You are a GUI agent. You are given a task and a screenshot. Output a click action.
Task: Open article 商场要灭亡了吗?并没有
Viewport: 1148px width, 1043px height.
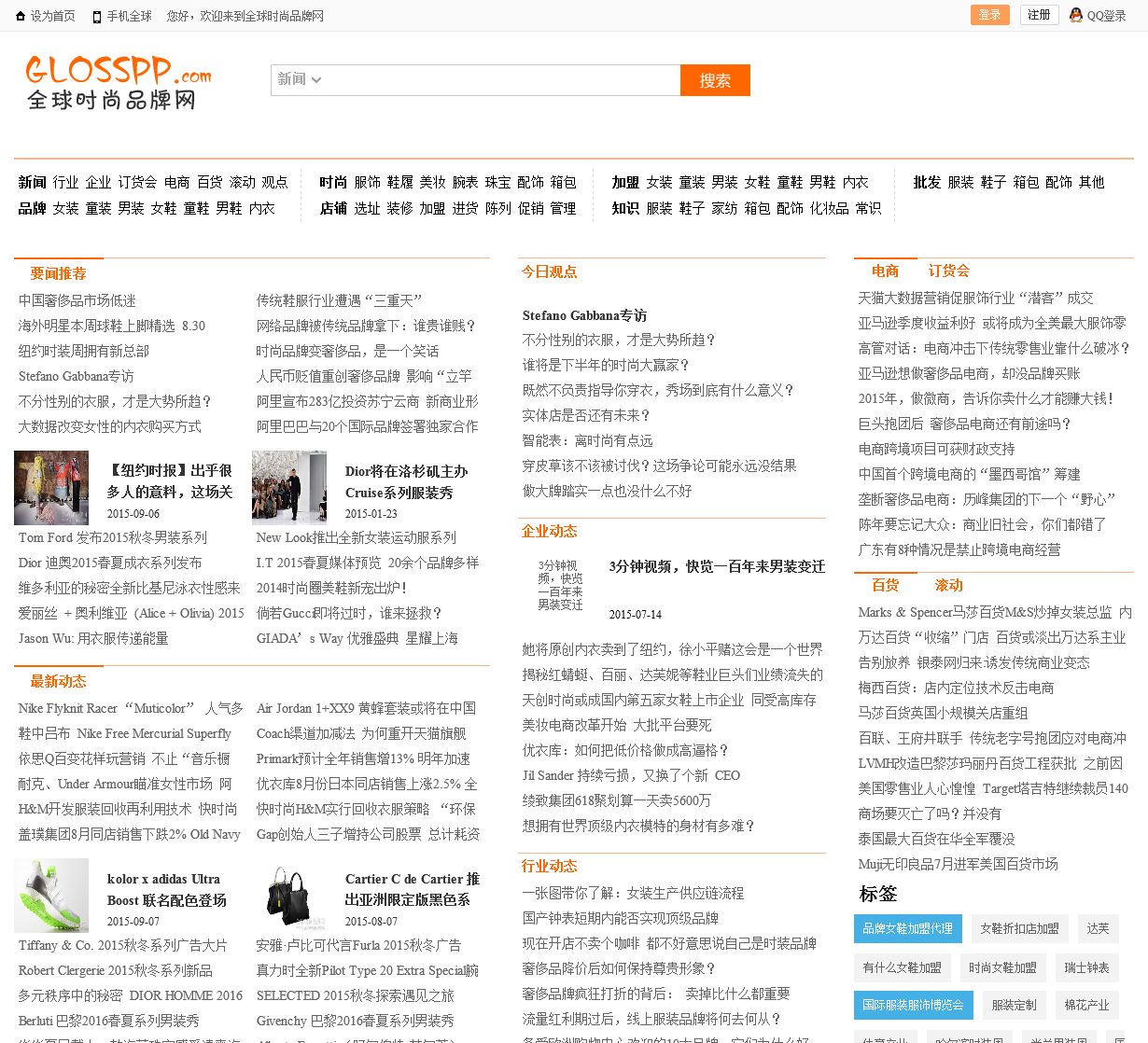(x=931, y=814)
